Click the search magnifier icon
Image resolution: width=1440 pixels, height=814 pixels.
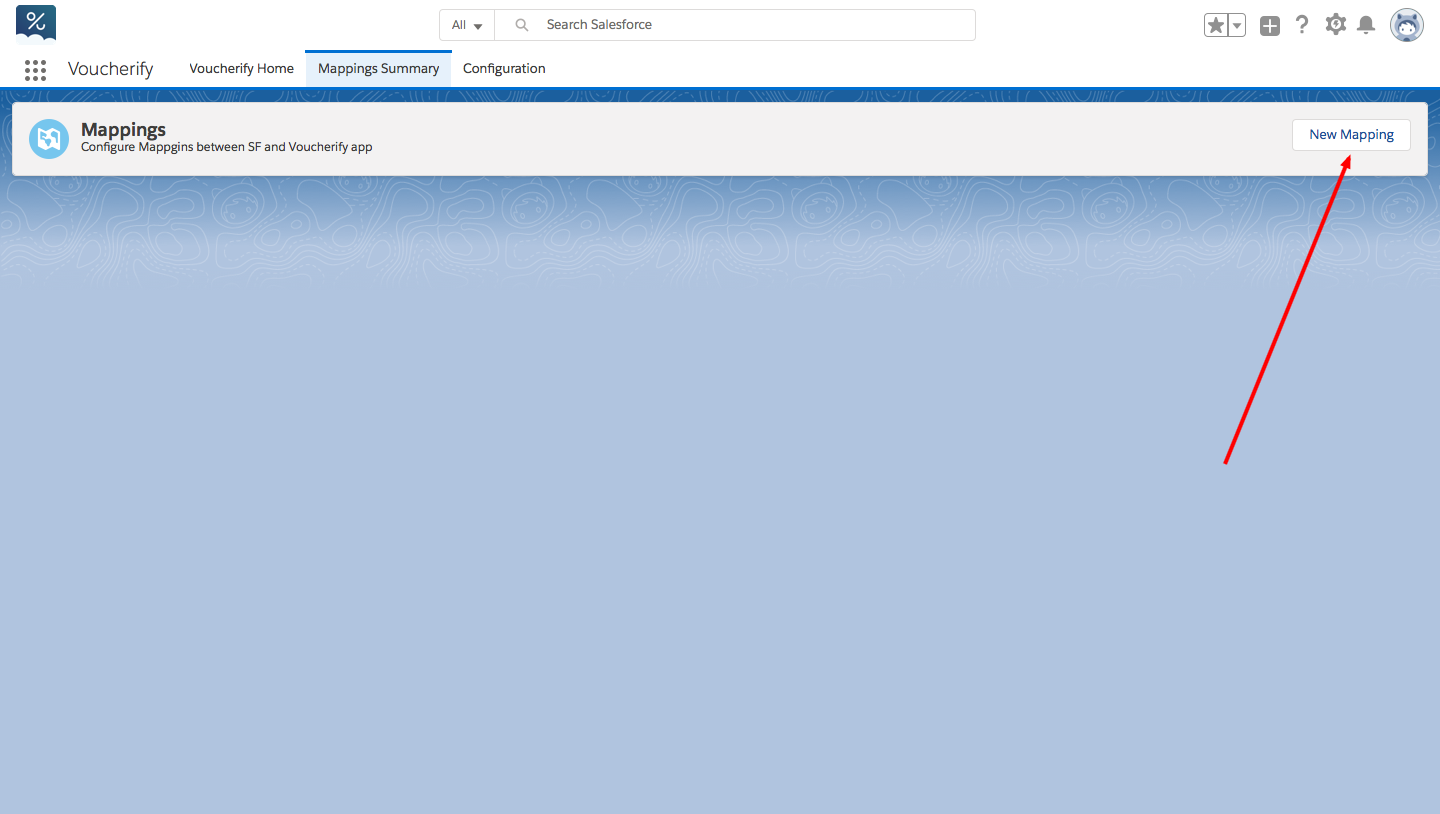click(521, 25)
